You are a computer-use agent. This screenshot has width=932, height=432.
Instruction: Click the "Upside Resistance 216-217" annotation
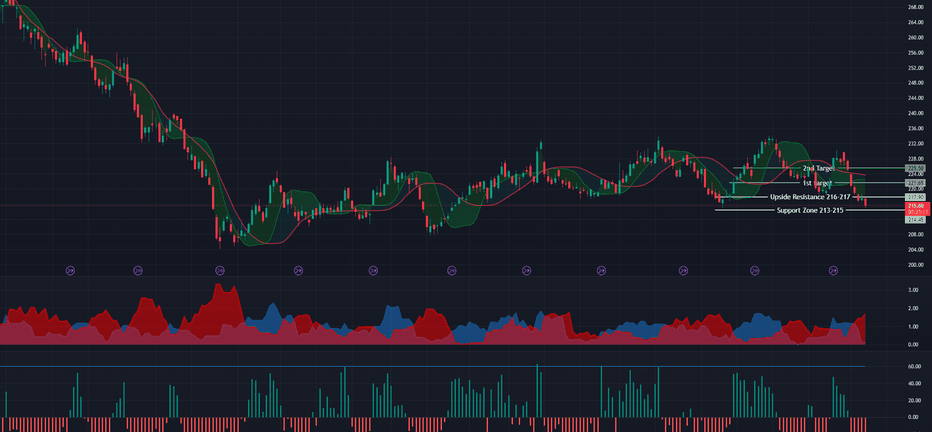pyautogui.click(x=809, y=197)
